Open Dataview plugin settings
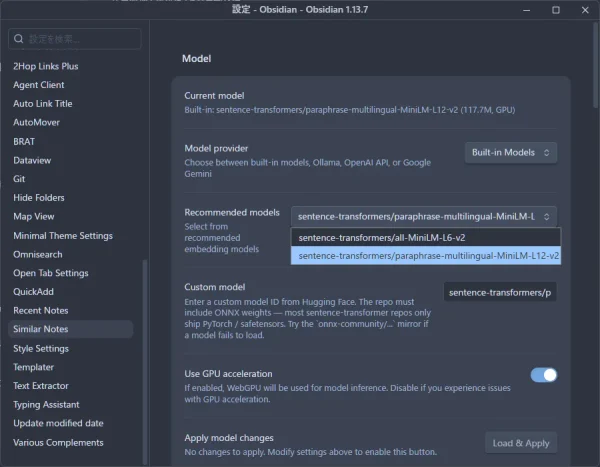The image size is (600, 467). point(32,160)
